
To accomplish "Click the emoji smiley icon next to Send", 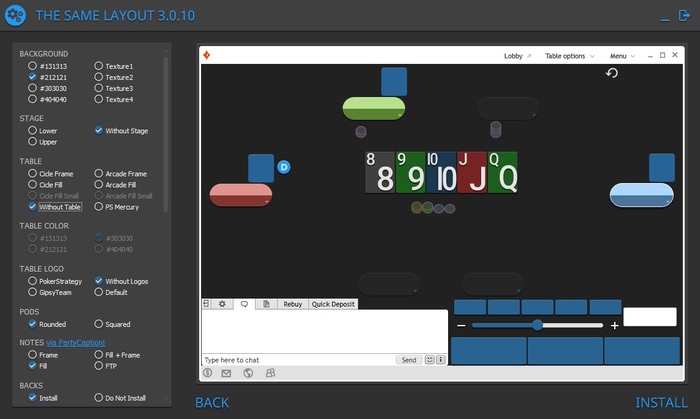I will click(x=429, y=360).
